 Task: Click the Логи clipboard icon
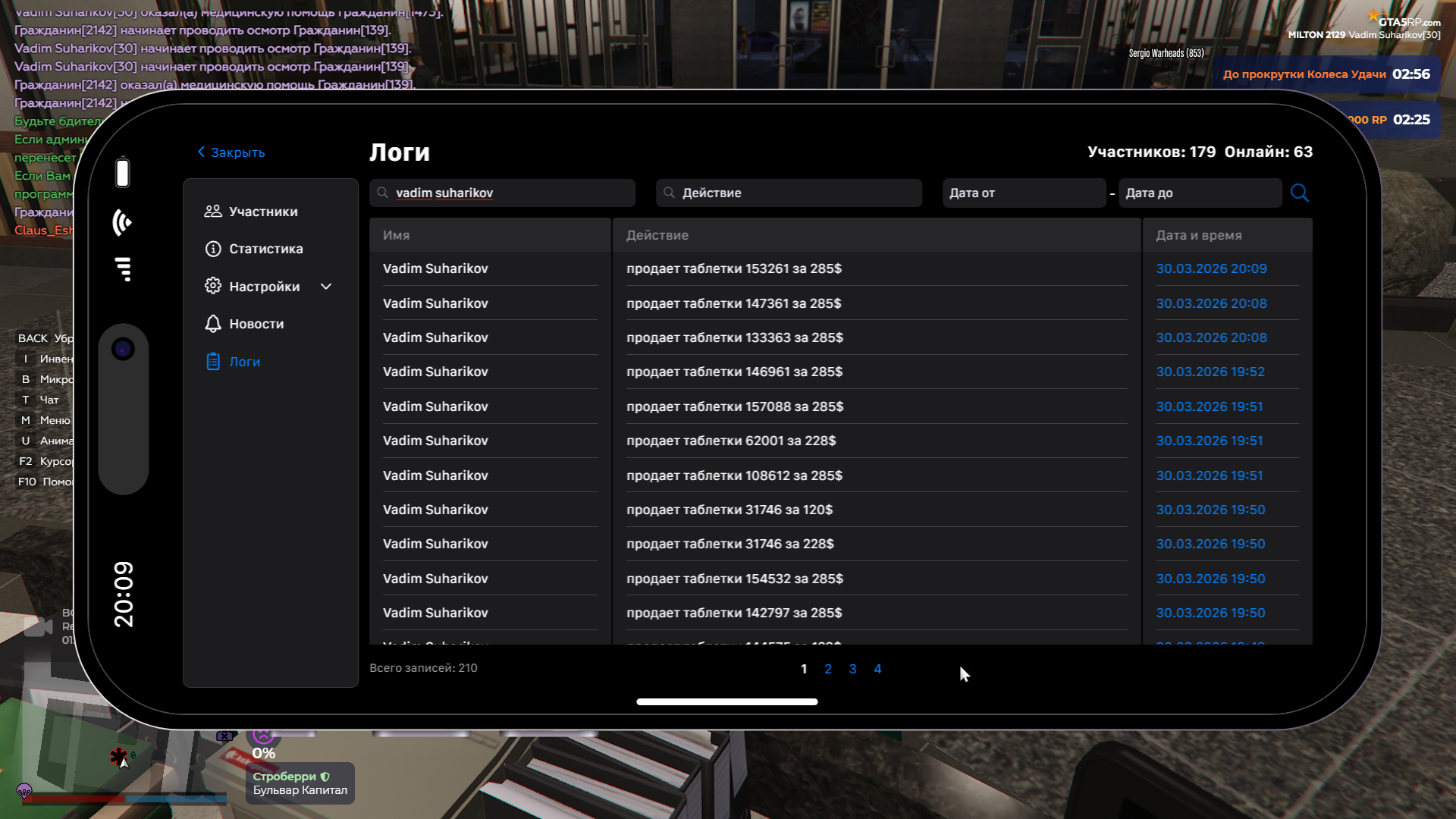[x=213, y=362]
